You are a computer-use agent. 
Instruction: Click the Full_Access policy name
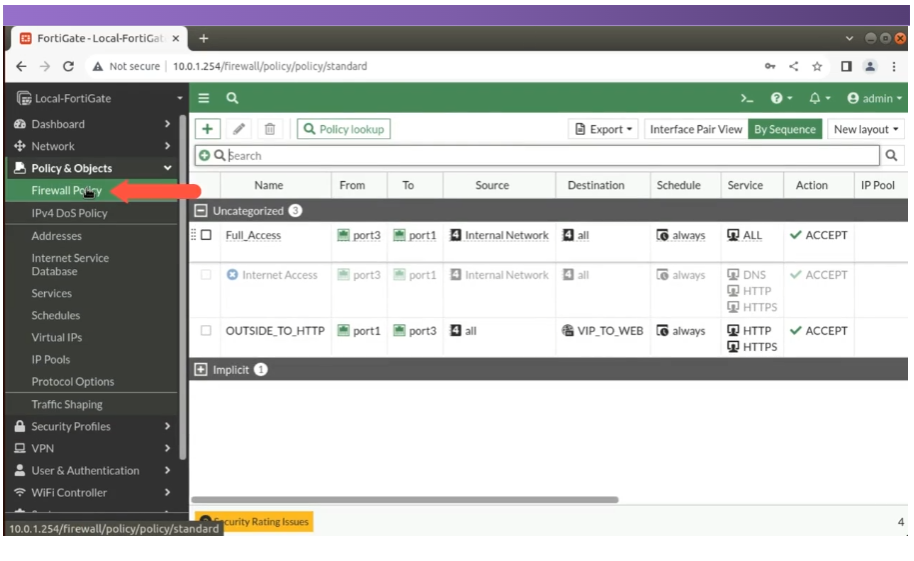(x=253, y=235)
